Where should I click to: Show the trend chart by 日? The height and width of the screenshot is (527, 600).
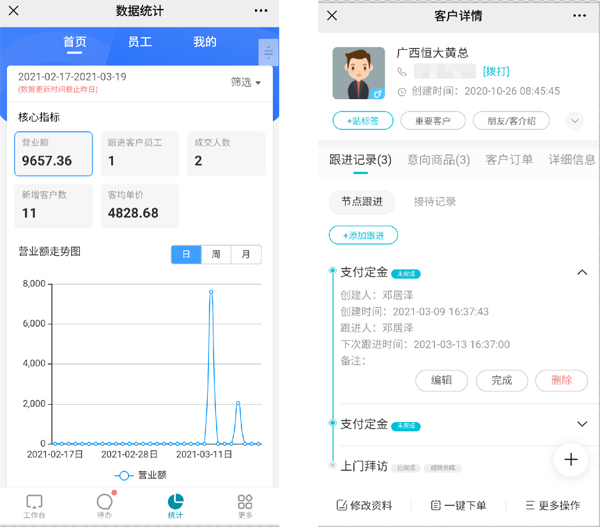186,255
